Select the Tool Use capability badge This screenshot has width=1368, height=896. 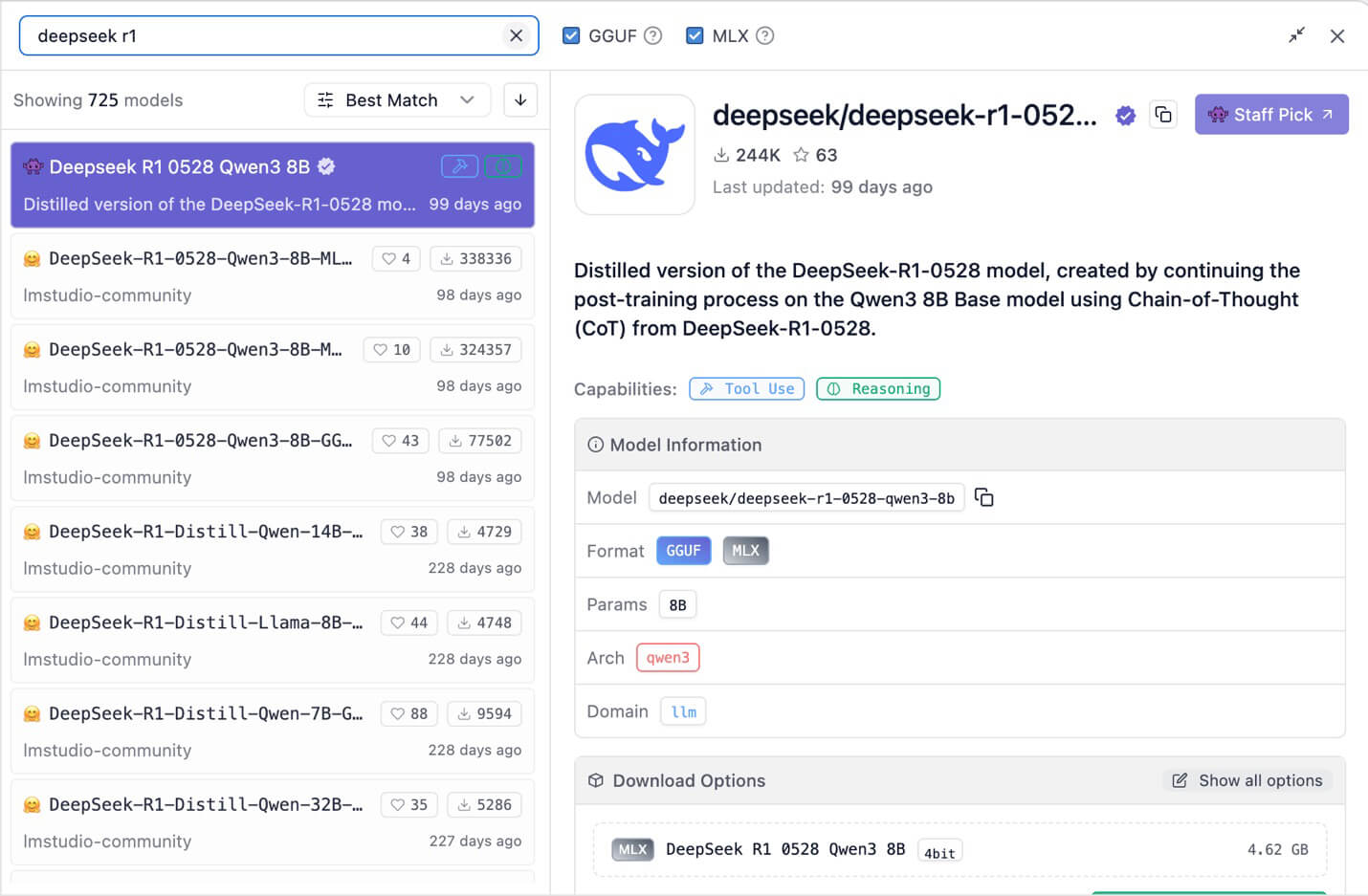[746, 388]
